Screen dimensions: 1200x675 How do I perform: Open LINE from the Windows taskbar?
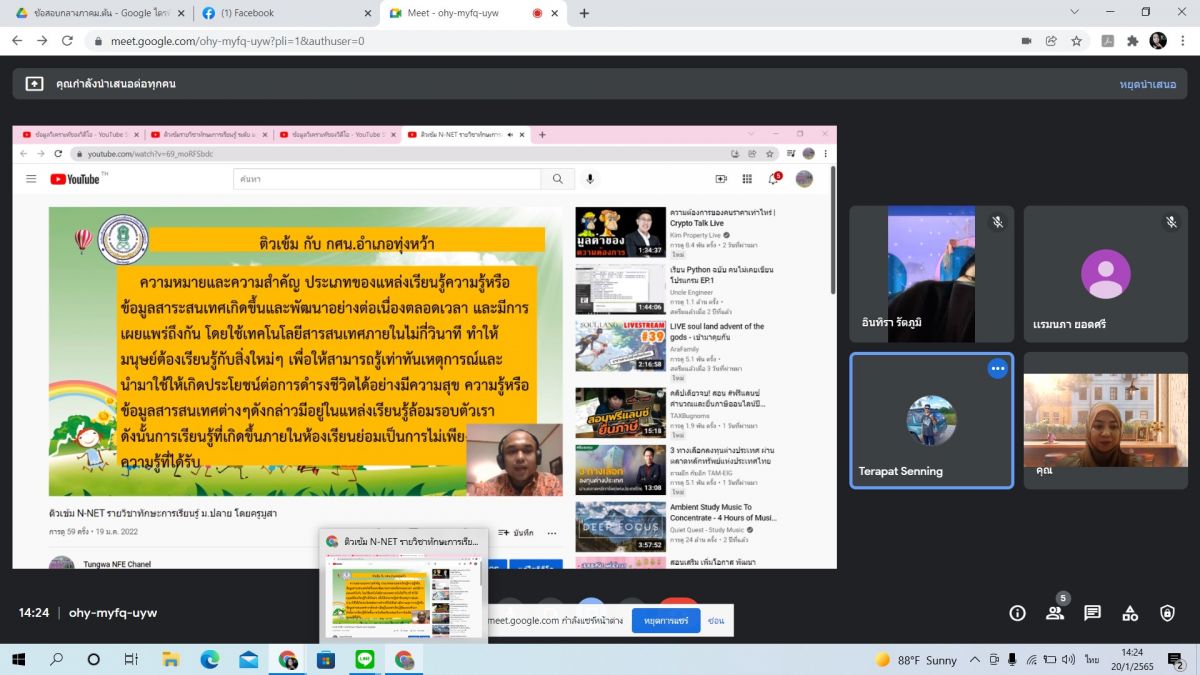tap(364, 660)
